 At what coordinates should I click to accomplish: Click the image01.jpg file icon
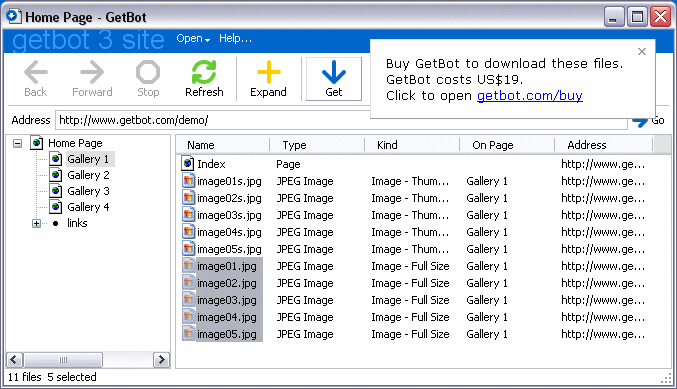click(x=188, y=266)
